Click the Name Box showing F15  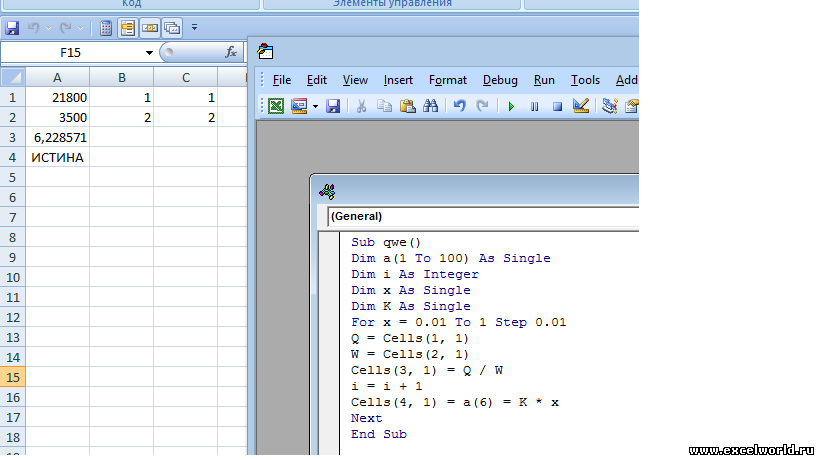[x=70, y=52]
